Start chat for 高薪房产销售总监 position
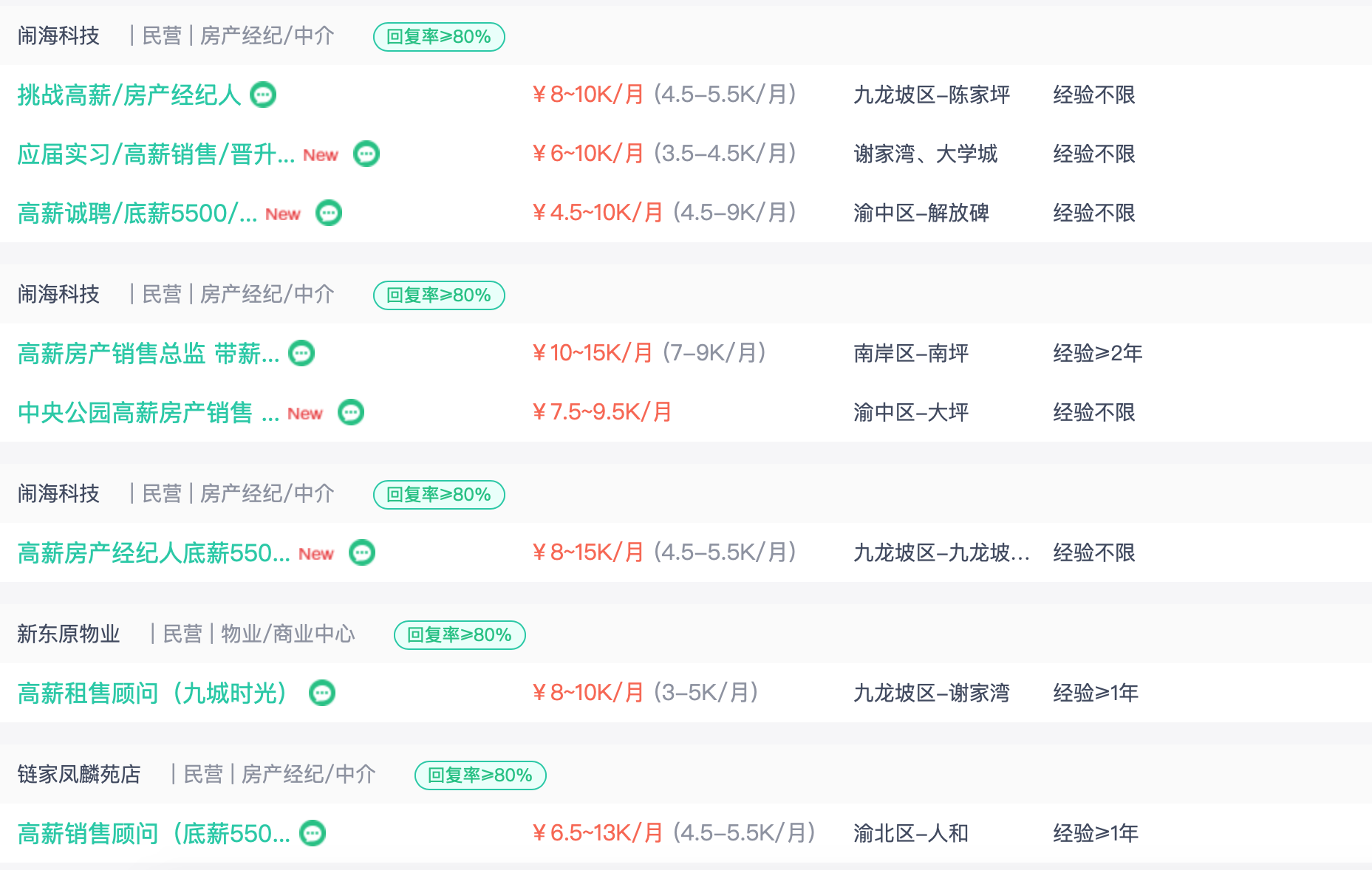1372x870 pixels. coord(301,353)
